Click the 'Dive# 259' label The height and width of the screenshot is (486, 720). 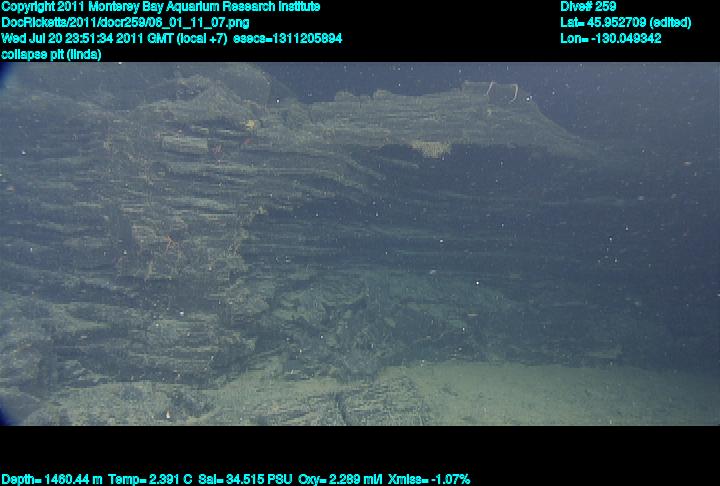tap(588, 7)
